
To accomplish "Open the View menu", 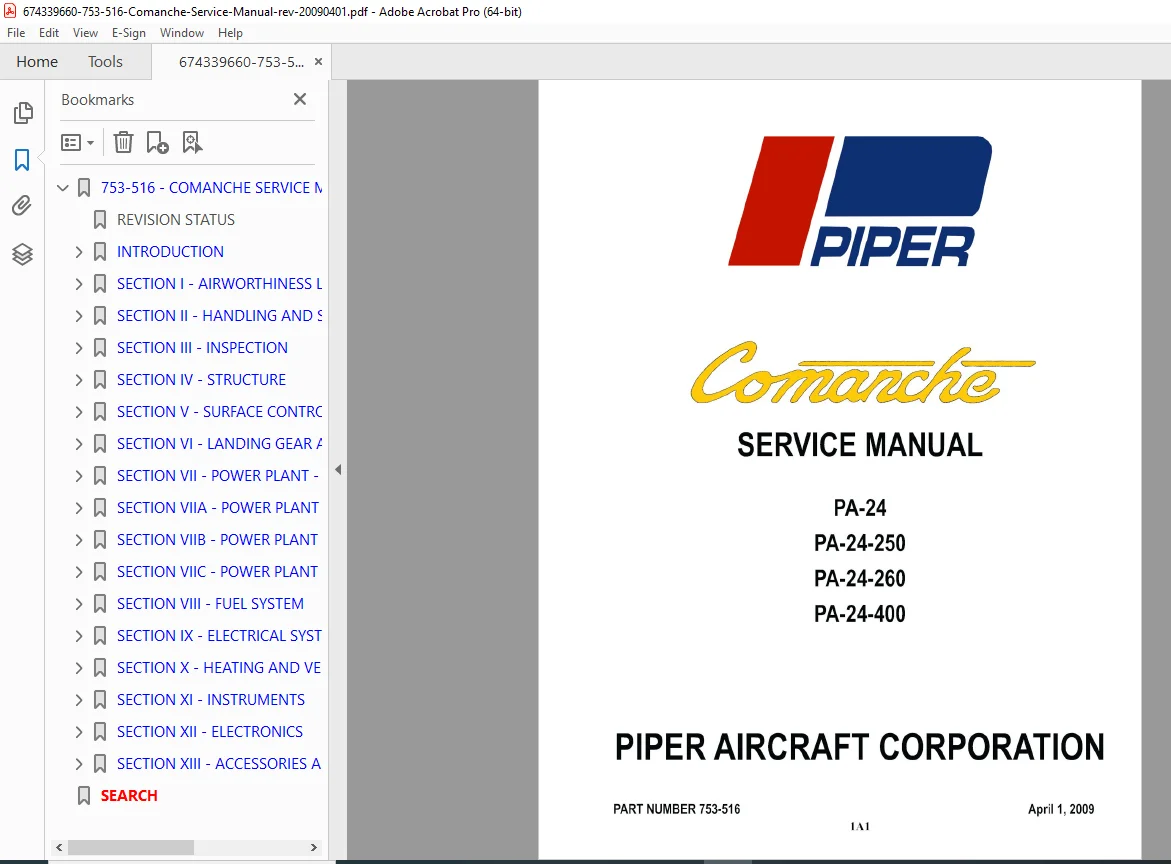I will 85,33.
